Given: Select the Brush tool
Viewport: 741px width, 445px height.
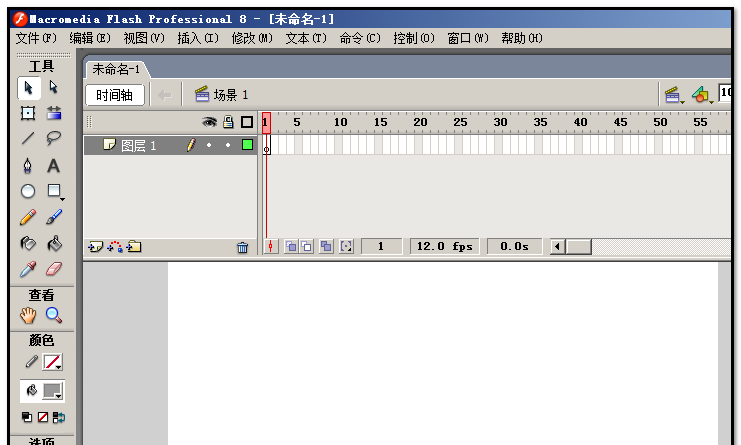Looking at the screenshot, I should [x=53, y=217].
